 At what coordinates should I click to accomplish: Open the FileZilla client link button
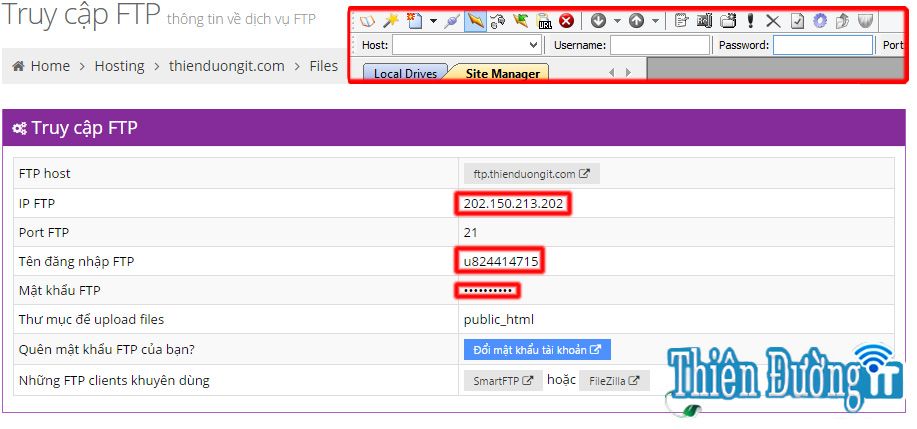pyautogui.click(x=614, y=381)
